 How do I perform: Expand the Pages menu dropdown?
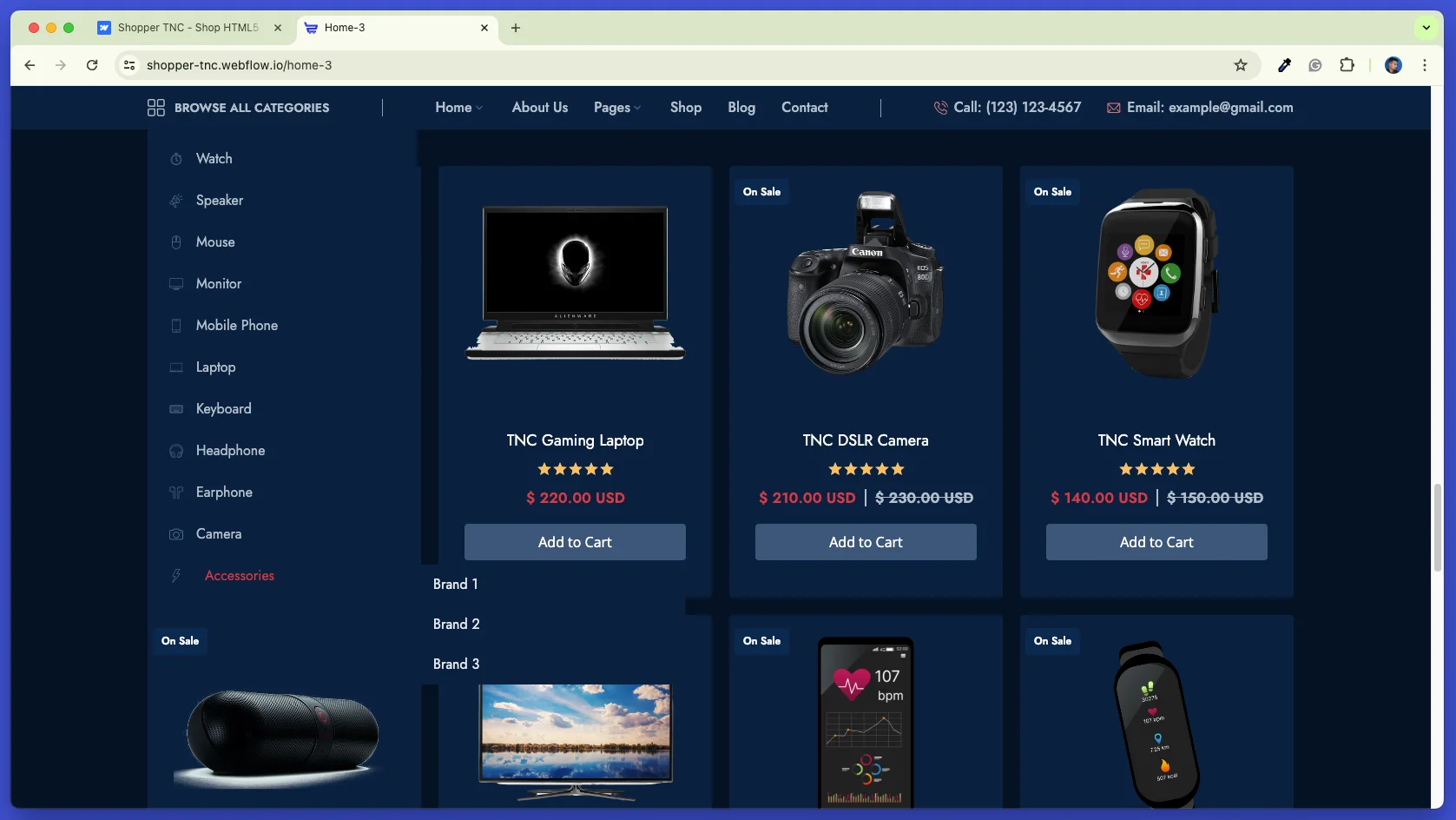(617, 108)
